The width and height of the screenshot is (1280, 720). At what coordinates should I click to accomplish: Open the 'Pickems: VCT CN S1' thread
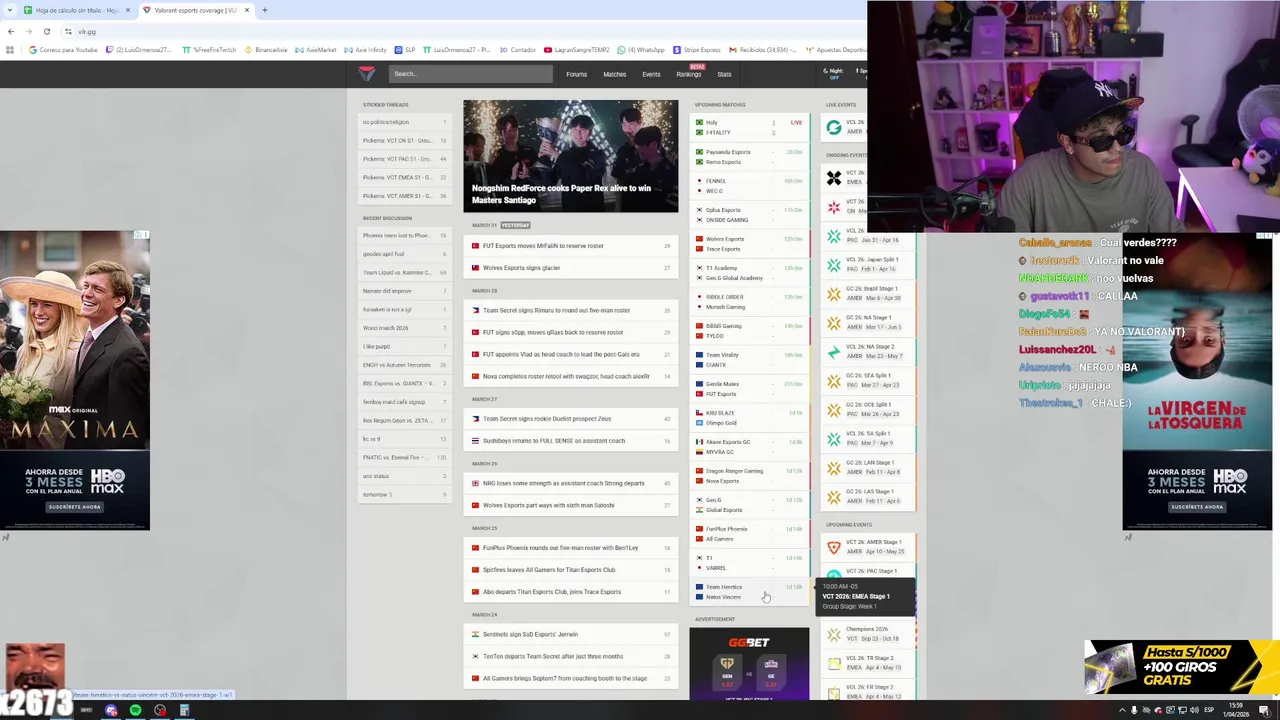pyautogui.click(x=405, y=141)
